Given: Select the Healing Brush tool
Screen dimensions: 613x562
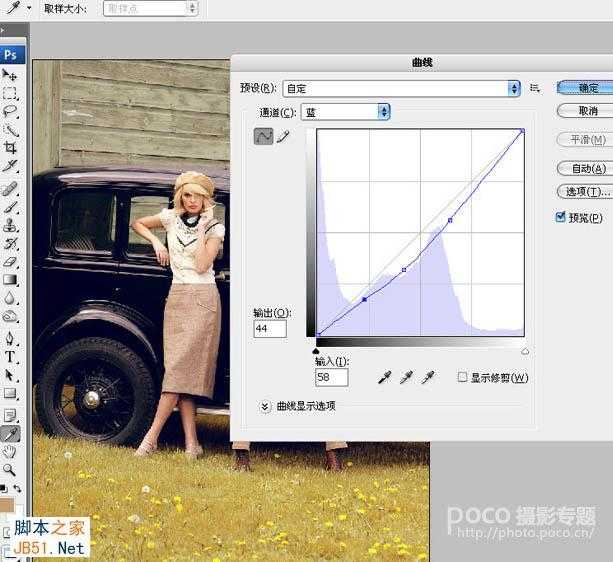Looking at the screenshot, I should [9, 189].
